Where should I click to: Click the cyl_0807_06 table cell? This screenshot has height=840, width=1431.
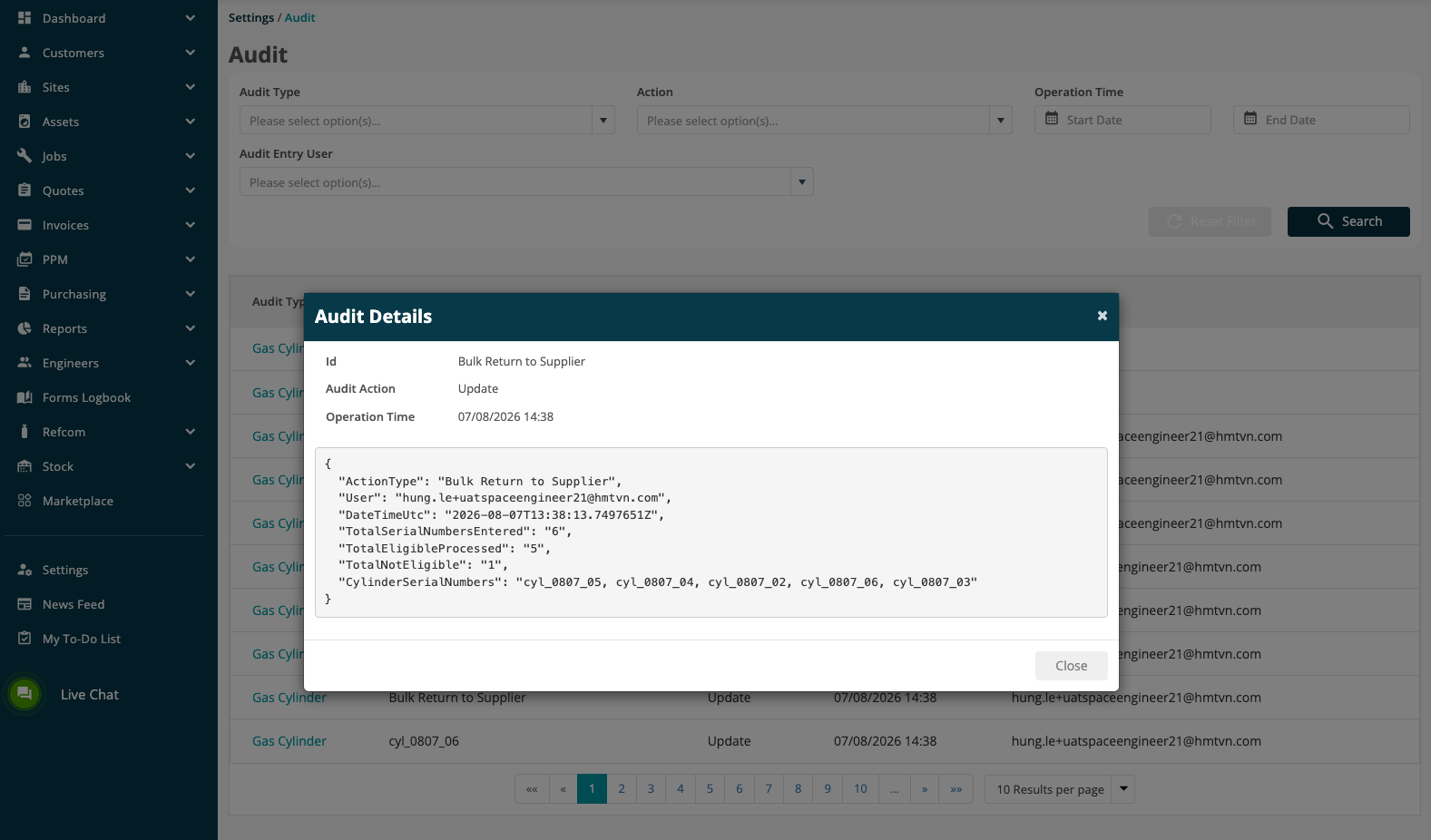click(x=424, y=741)
